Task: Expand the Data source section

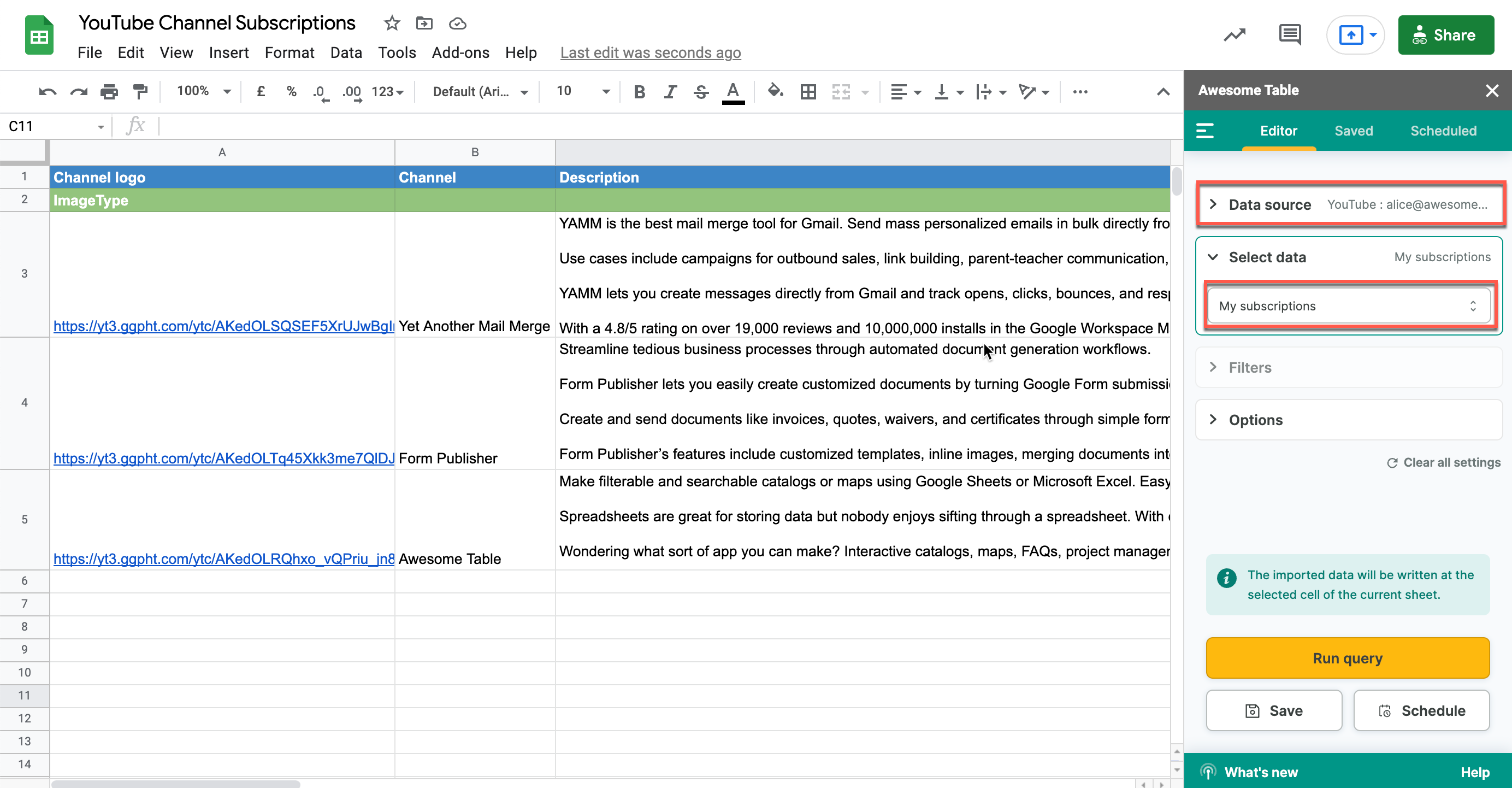Action: coord(1349,204)
